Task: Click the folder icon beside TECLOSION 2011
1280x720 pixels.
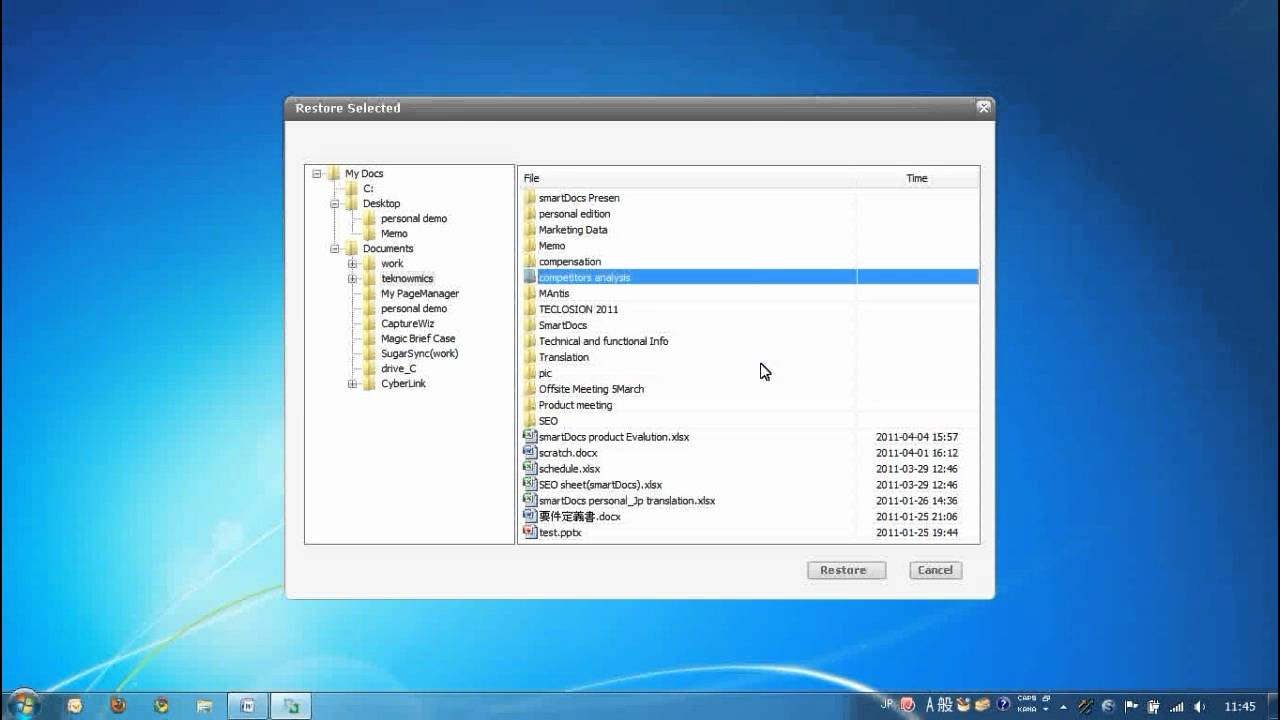Action: (x=530, y=309)
